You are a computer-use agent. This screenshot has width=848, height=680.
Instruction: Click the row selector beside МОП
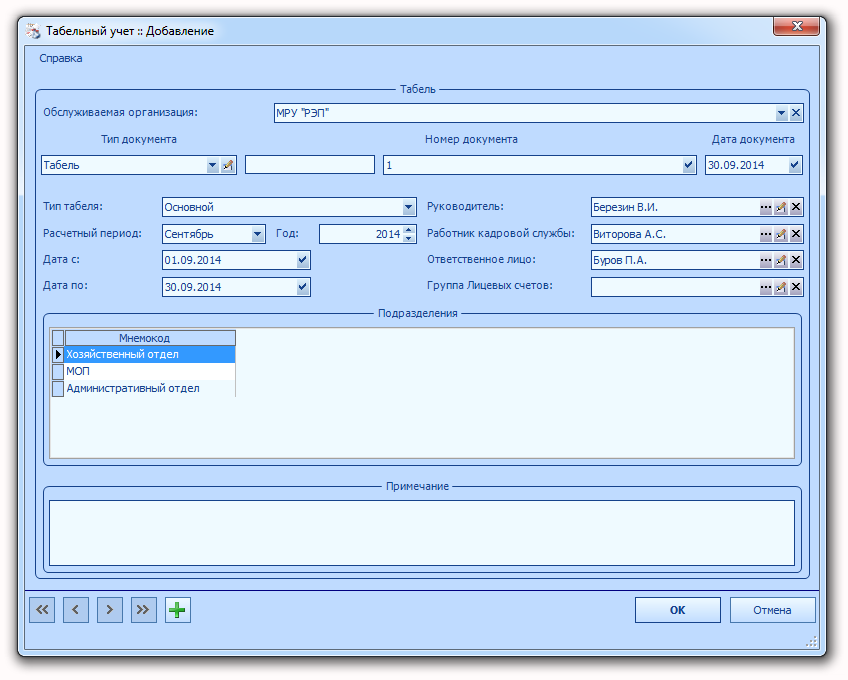[x=58, y=371]
